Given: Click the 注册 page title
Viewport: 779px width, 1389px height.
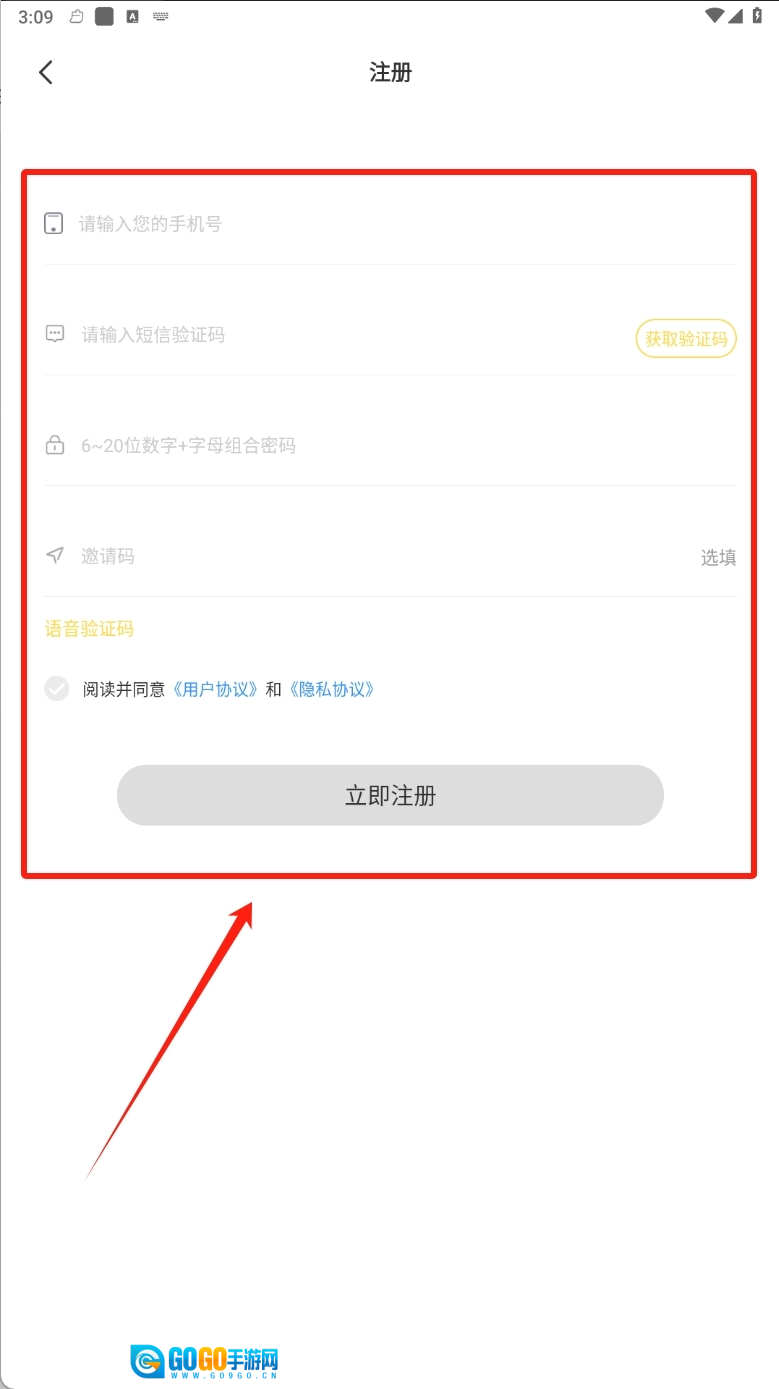Looking at the screenshot, I should tap(390, 72).
